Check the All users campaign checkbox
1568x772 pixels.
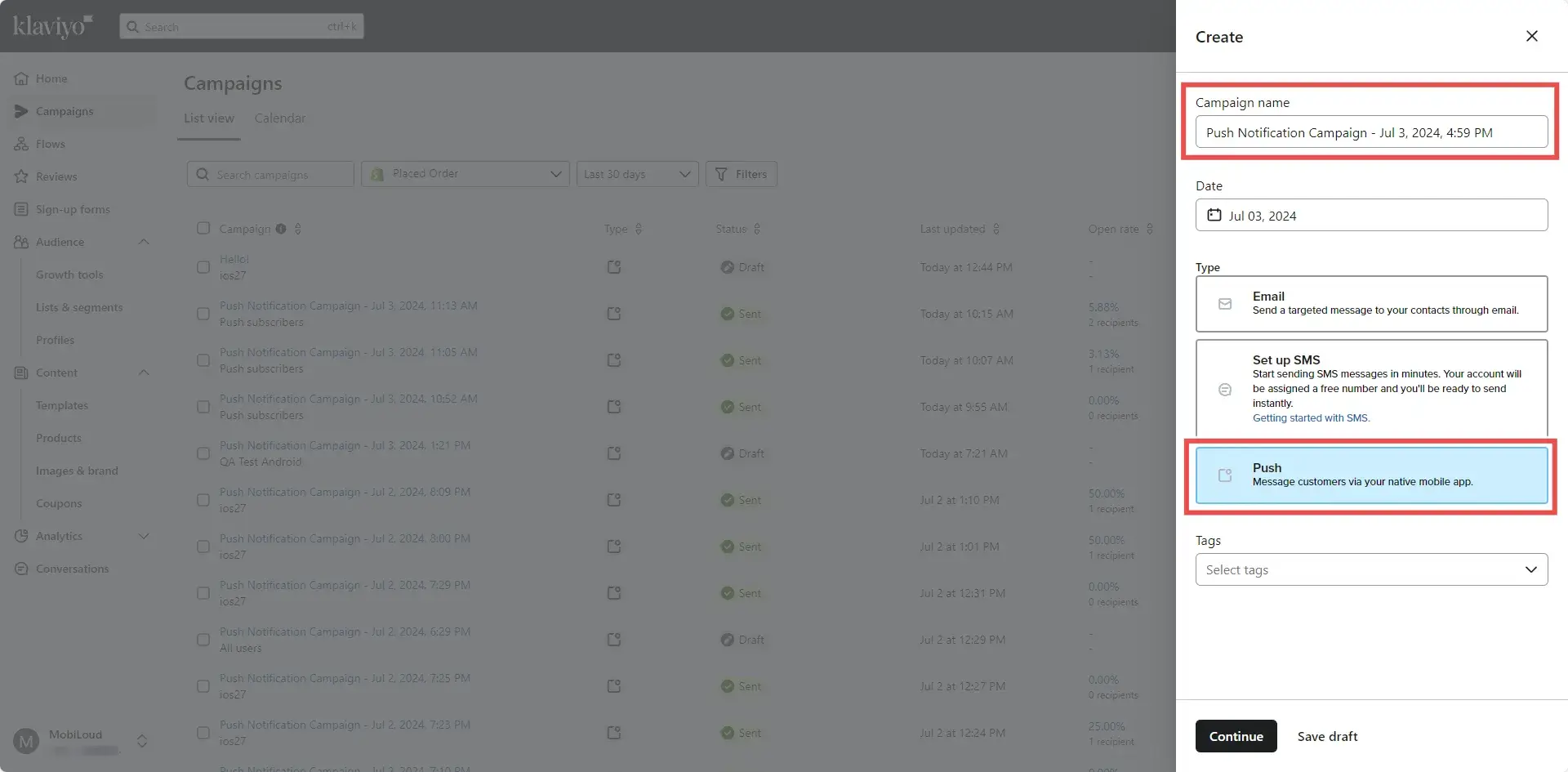(203, 640)
